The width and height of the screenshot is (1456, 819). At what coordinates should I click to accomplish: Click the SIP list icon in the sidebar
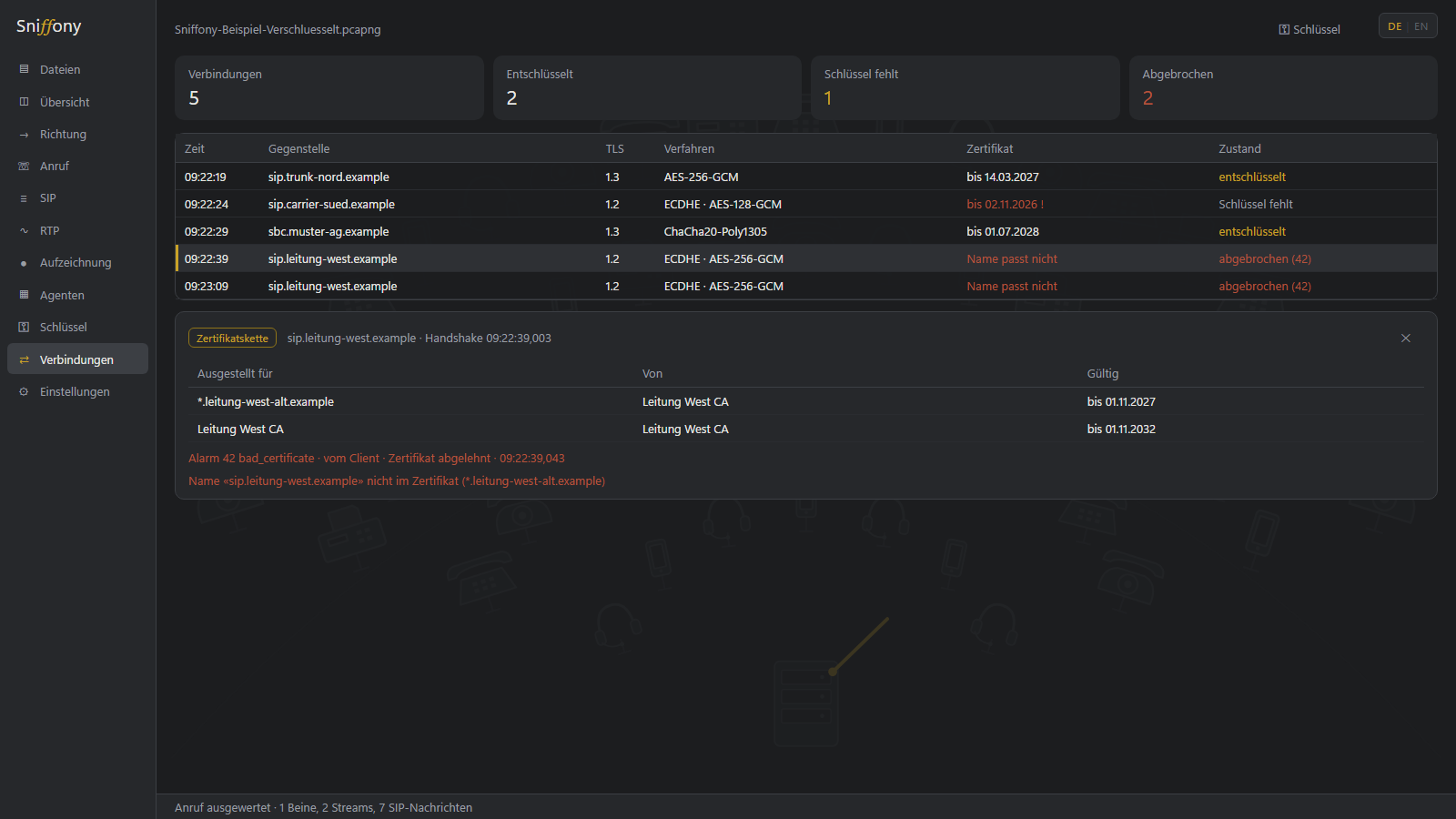pos(24,198)
